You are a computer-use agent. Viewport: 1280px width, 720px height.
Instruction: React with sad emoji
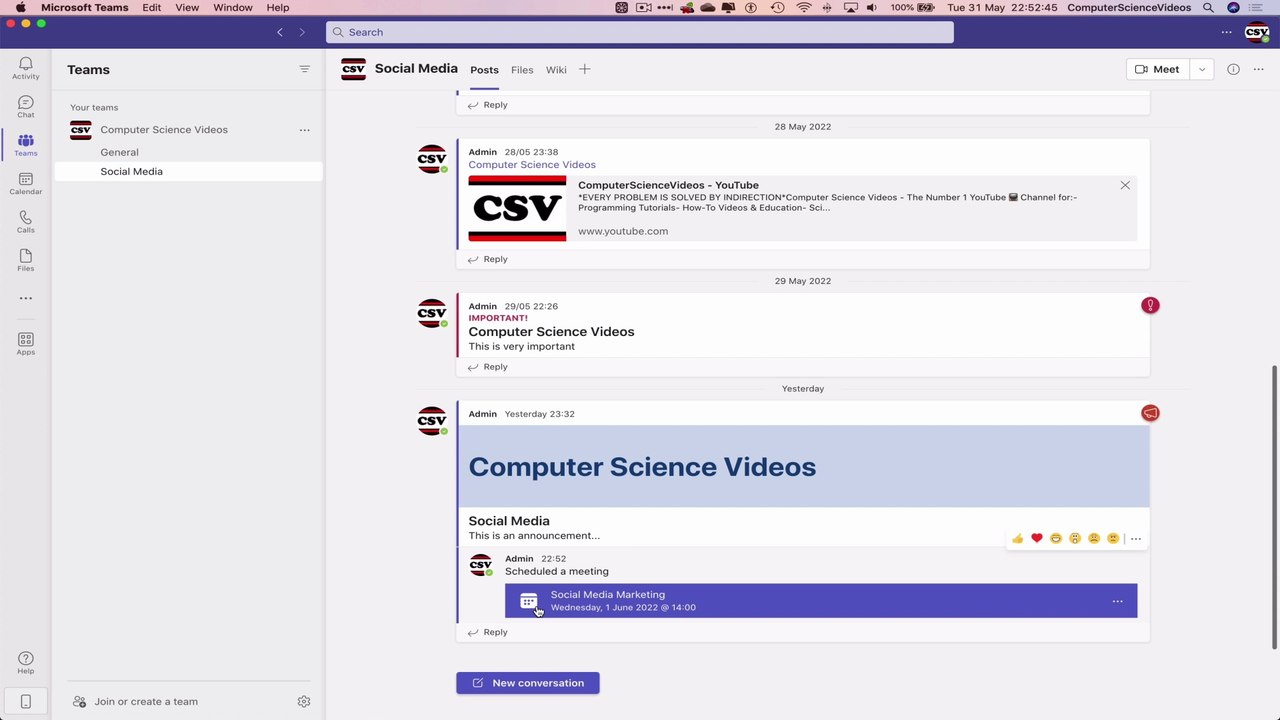pyautogui.click(x=1094, y=539)
